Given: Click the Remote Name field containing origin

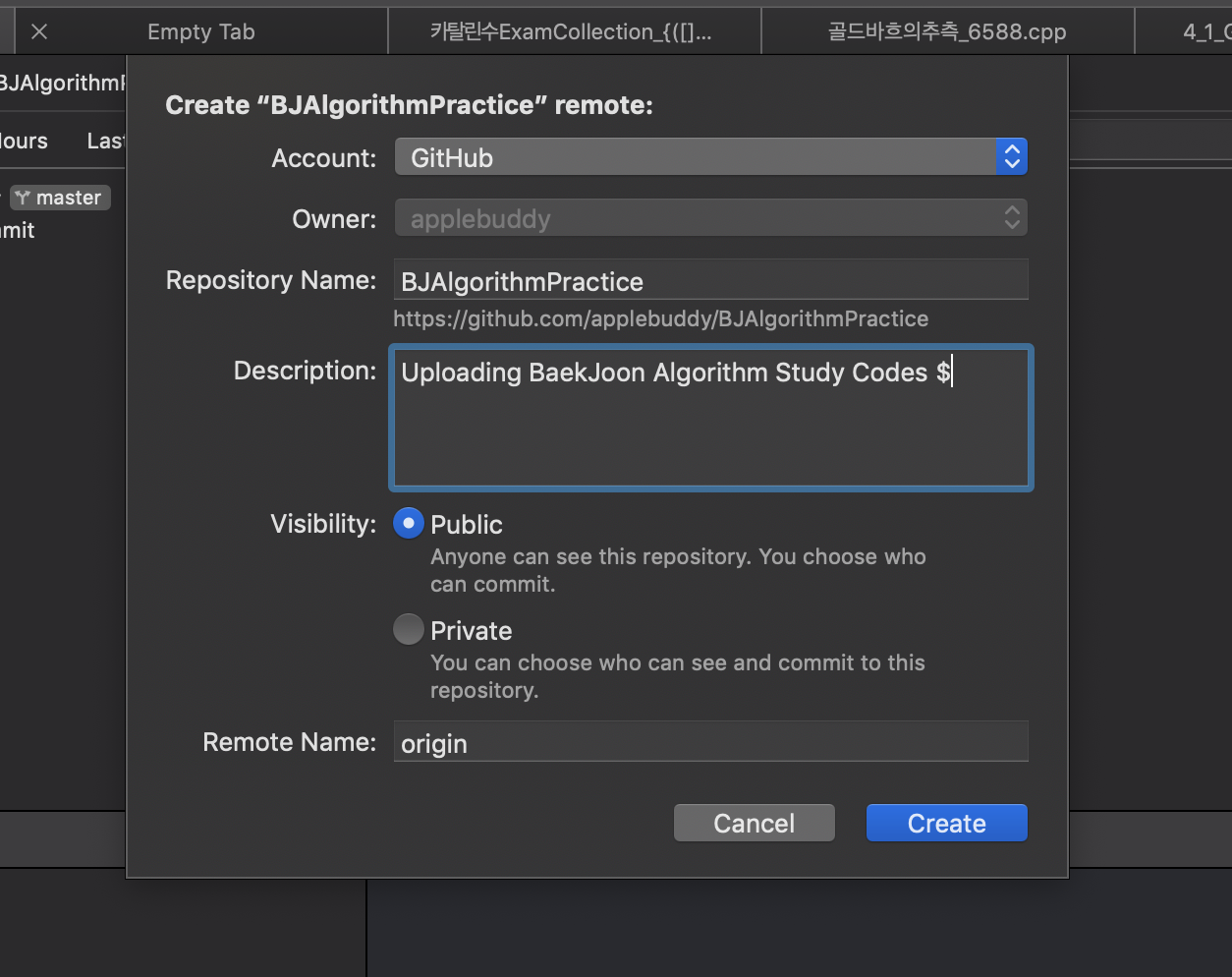Looking at the screenshot, I should (710, 742).
